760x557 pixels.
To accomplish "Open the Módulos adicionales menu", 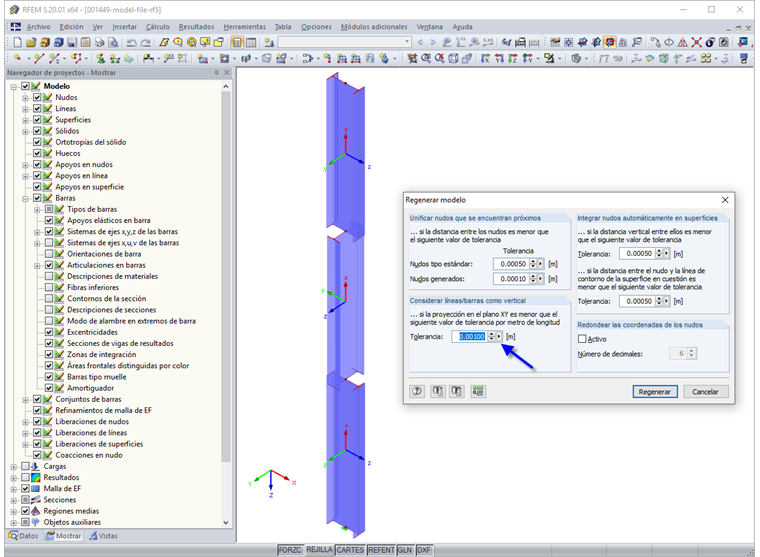I will [x=374, y=27].
